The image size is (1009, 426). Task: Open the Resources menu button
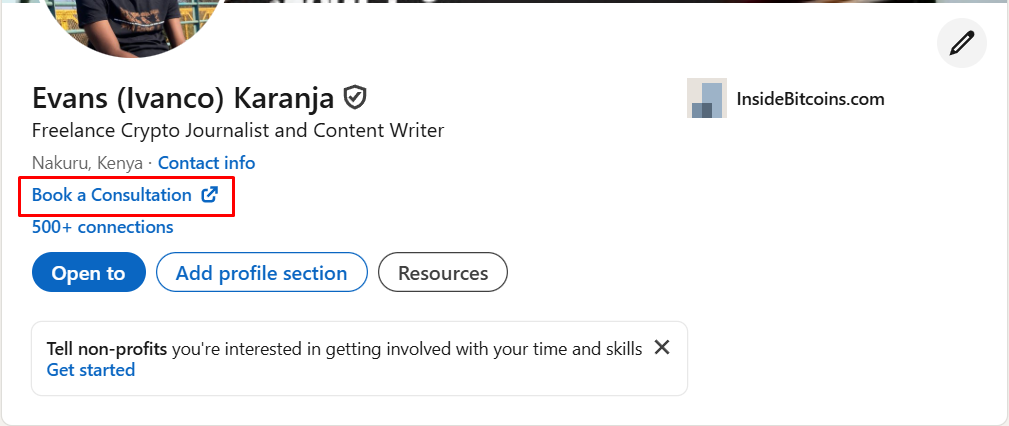(x=443, y=272)
